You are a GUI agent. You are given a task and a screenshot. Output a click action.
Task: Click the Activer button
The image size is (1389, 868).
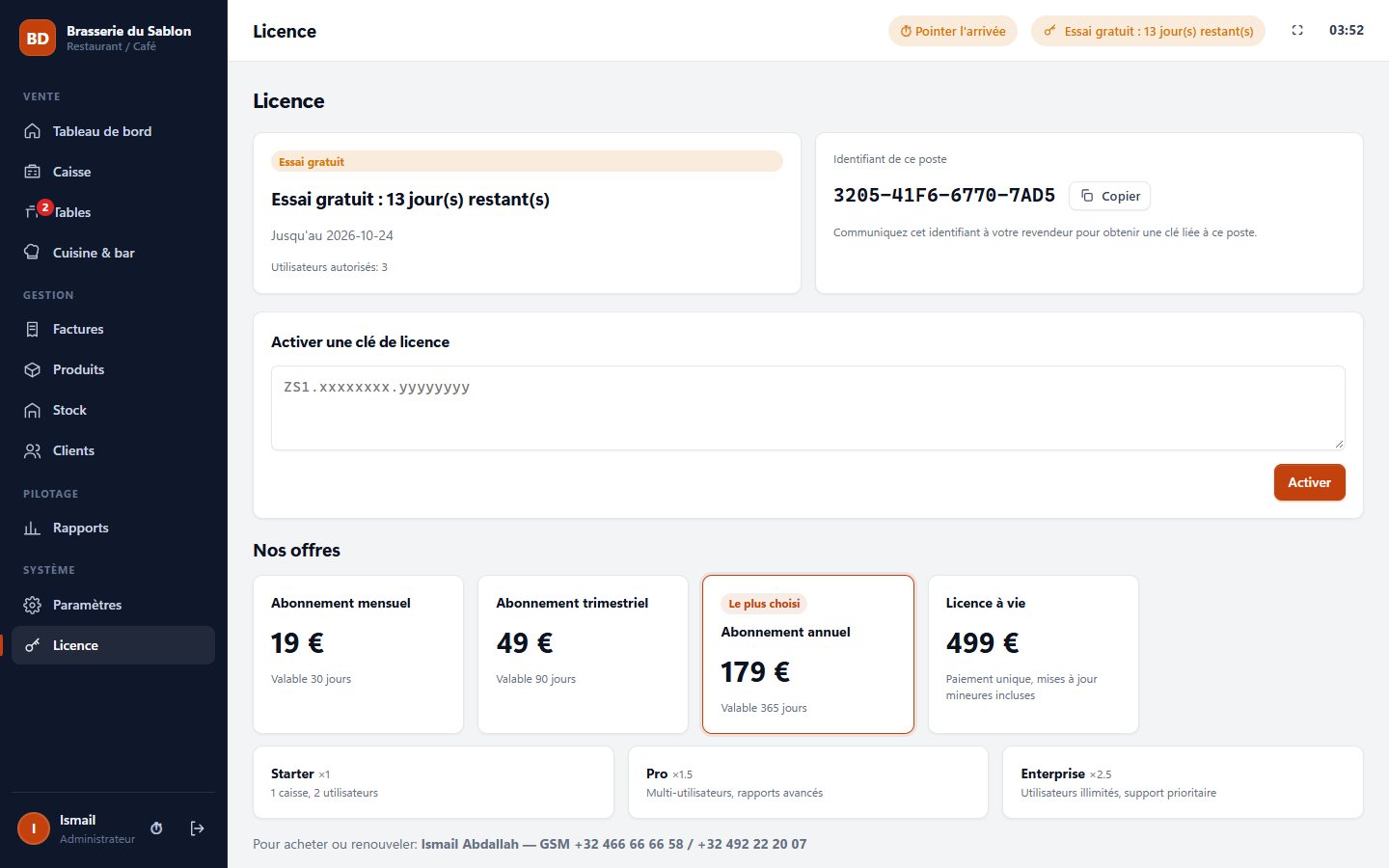[x=1309, y=482]
